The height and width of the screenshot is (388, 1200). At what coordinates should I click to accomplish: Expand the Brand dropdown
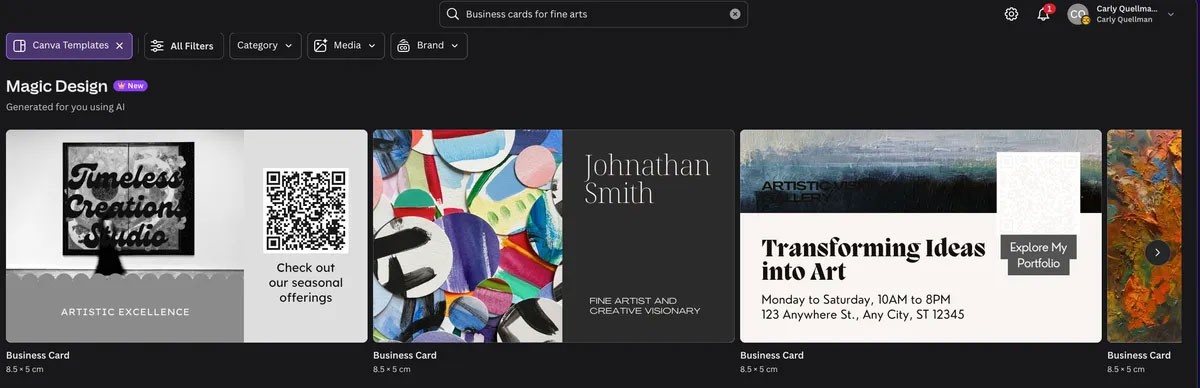coord(428,46)
